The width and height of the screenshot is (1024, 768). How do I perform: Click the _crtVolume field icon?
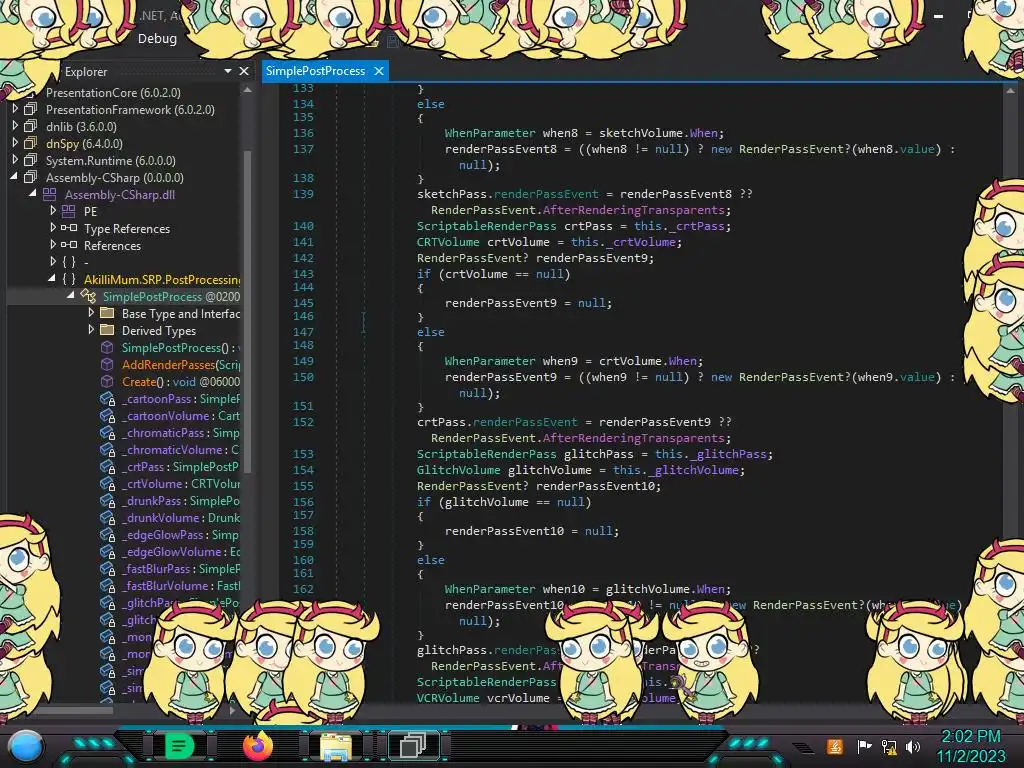click(x=108, y=483)
